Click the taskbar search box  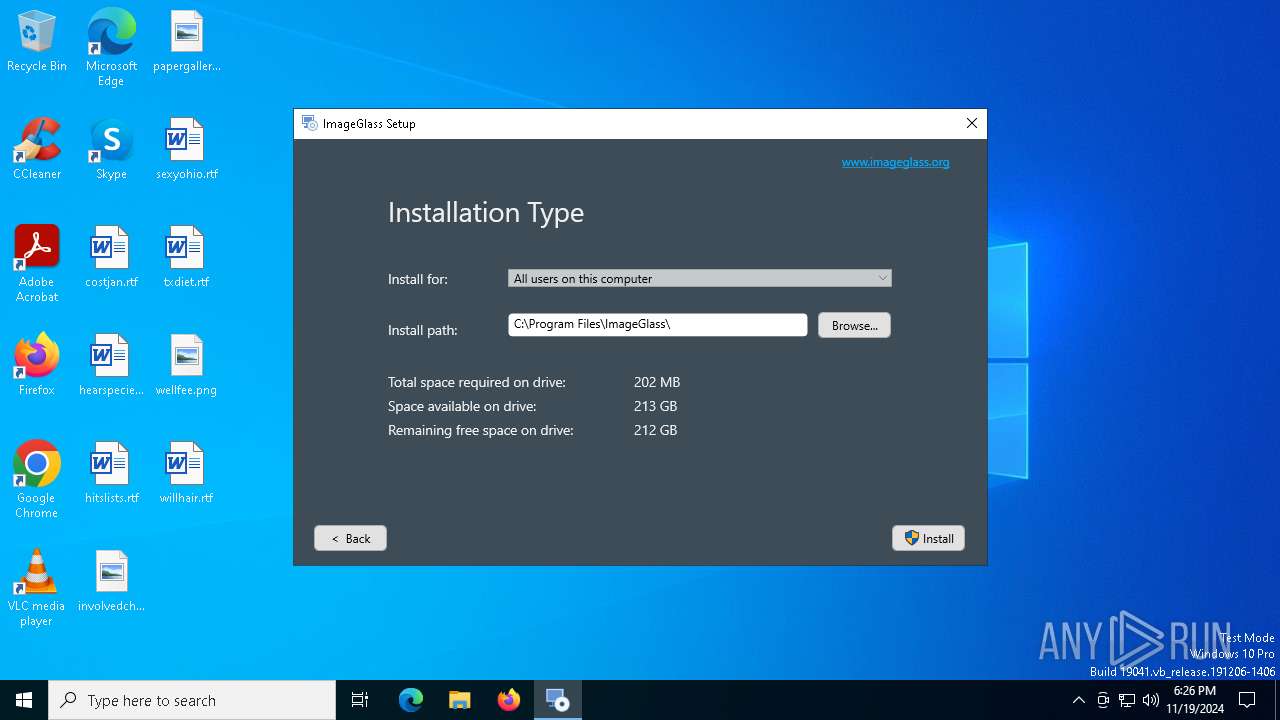192,700
